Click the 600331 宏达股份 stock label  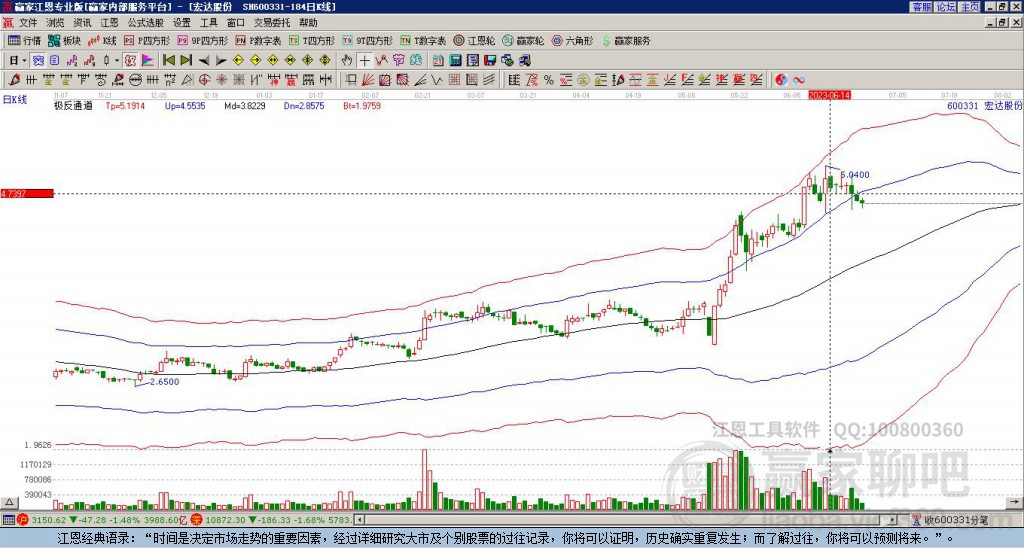984,105
